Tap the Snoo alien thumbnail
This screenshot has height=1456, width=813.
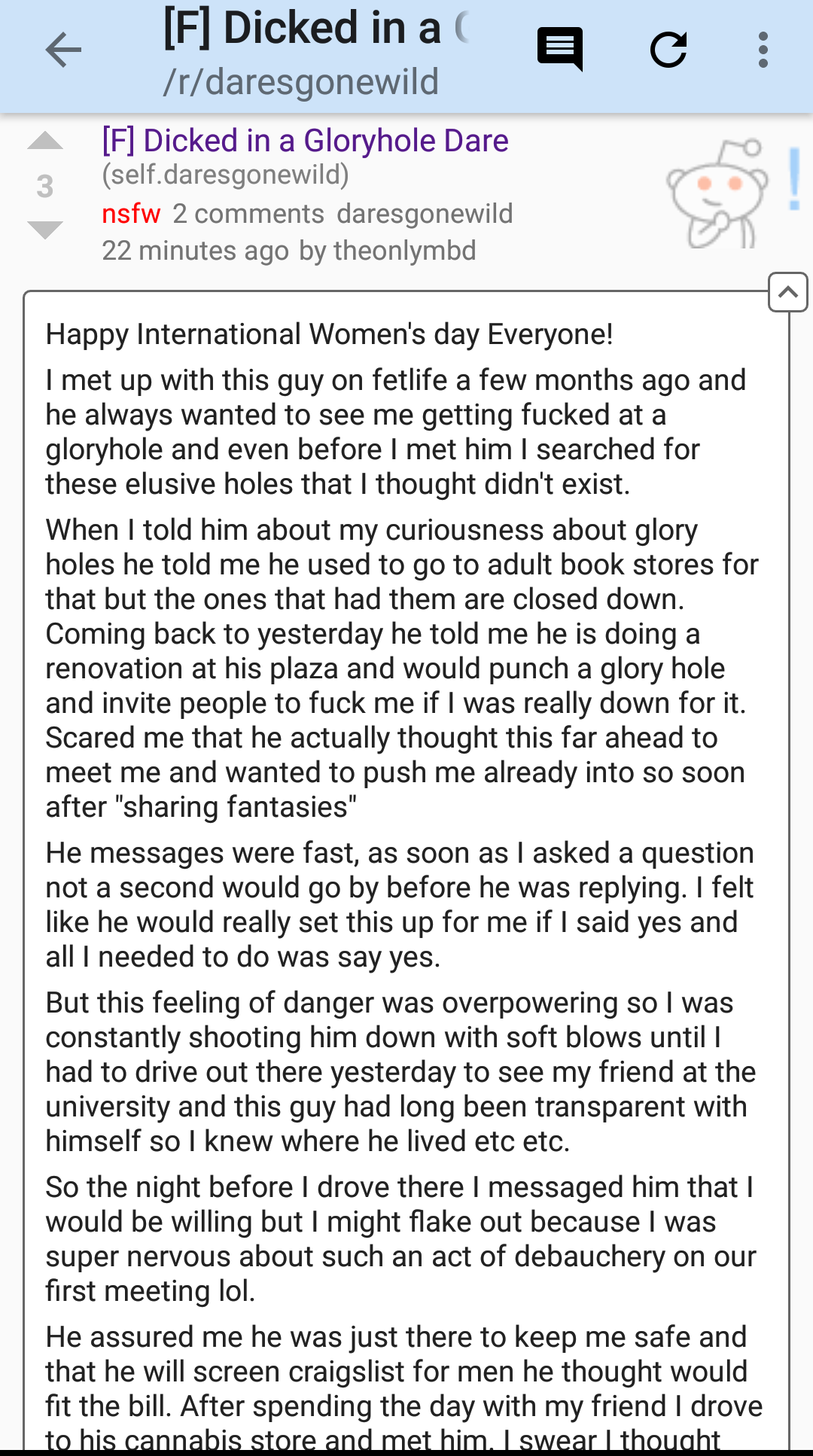[x=717, y=193]
